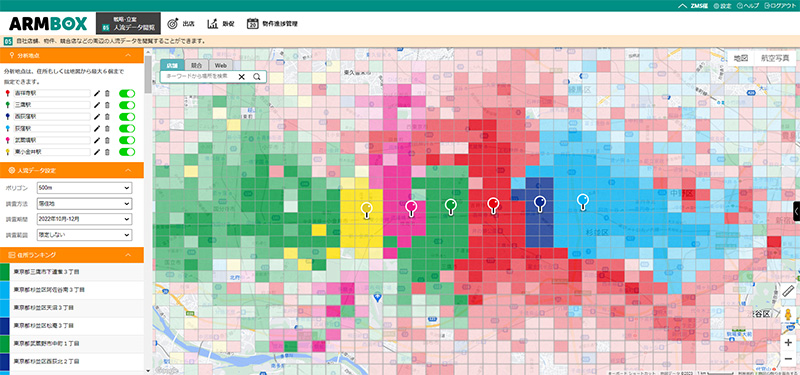The height and width of the screenshot is (375, 800).
Task: Edit 東小金井駅 with its pencil icon
Action: (x=97, y=152)
